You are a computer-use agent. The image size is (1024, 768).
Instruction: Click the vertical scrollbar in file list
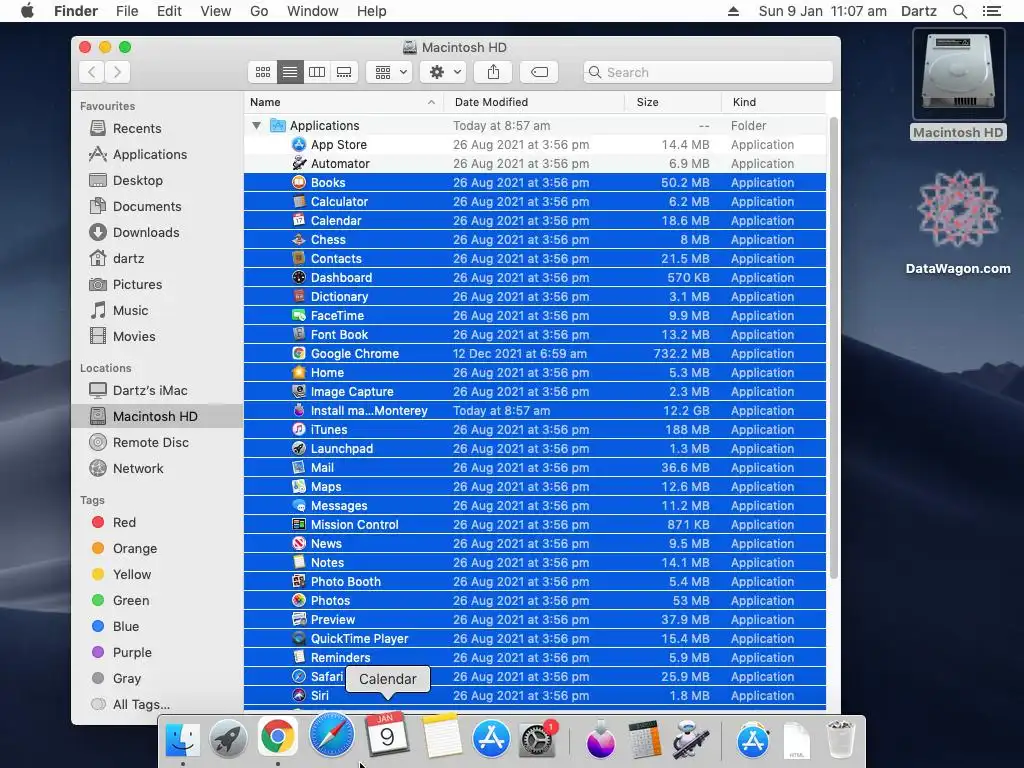[833, 348]
